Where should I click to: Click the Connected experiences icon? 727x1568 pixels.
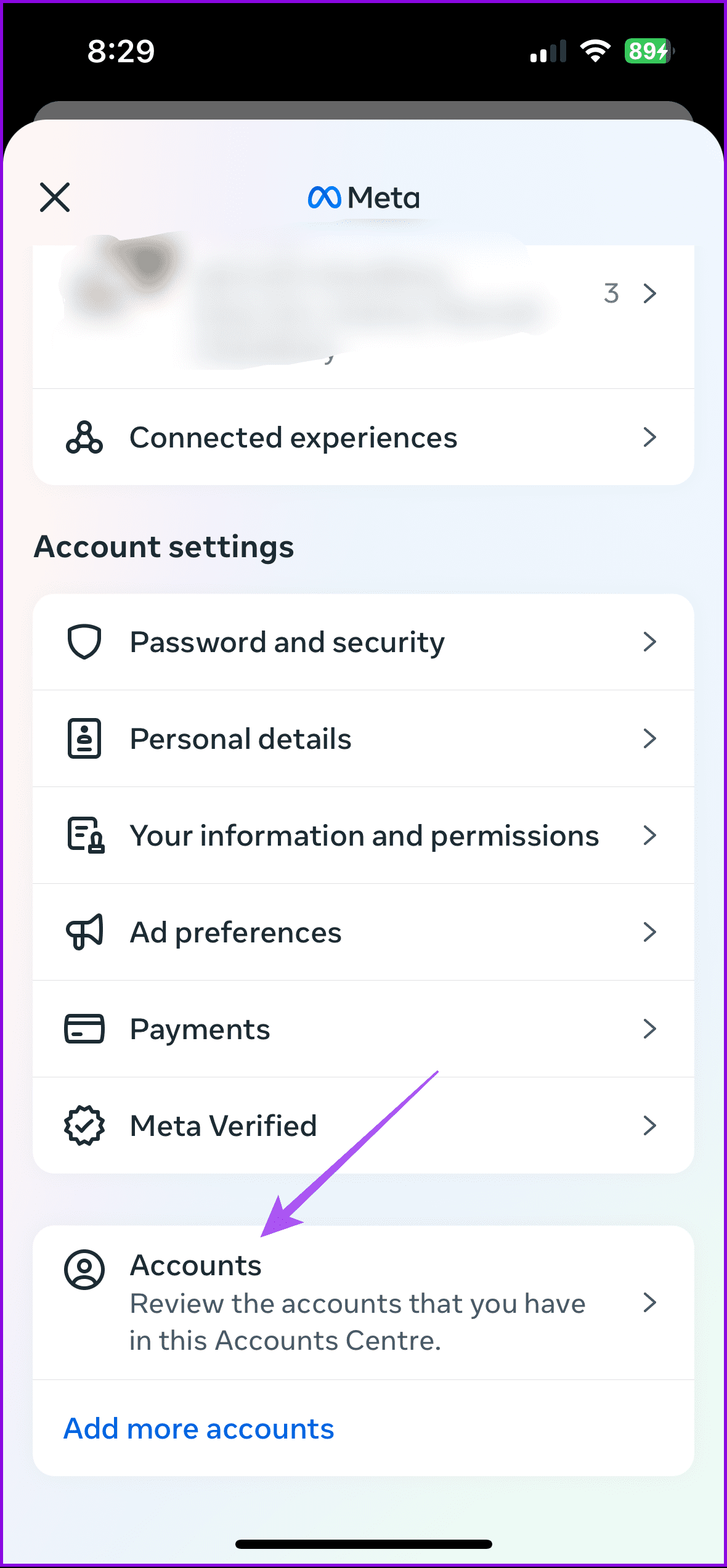coord(84,437)
